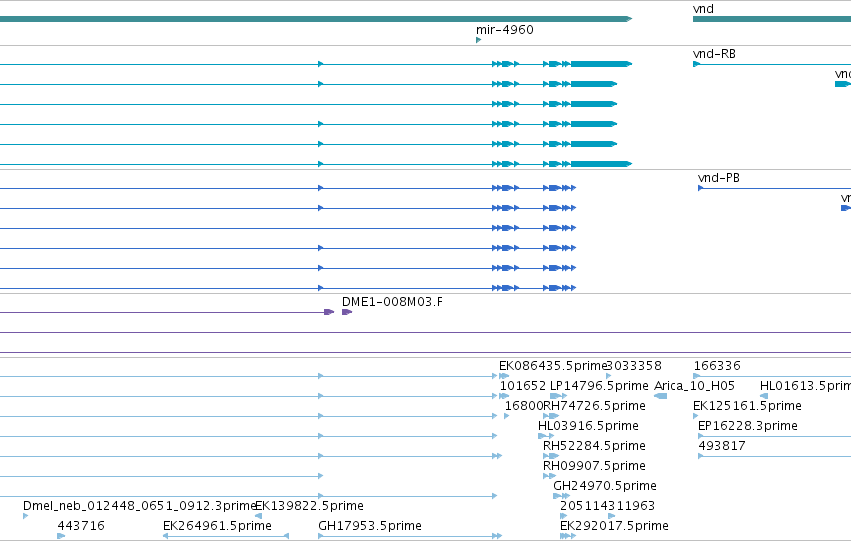Image resolution: width=851 pixels, height=541 pixels.
Task: Click the vnd gene label
Action: tap(703, 9)
